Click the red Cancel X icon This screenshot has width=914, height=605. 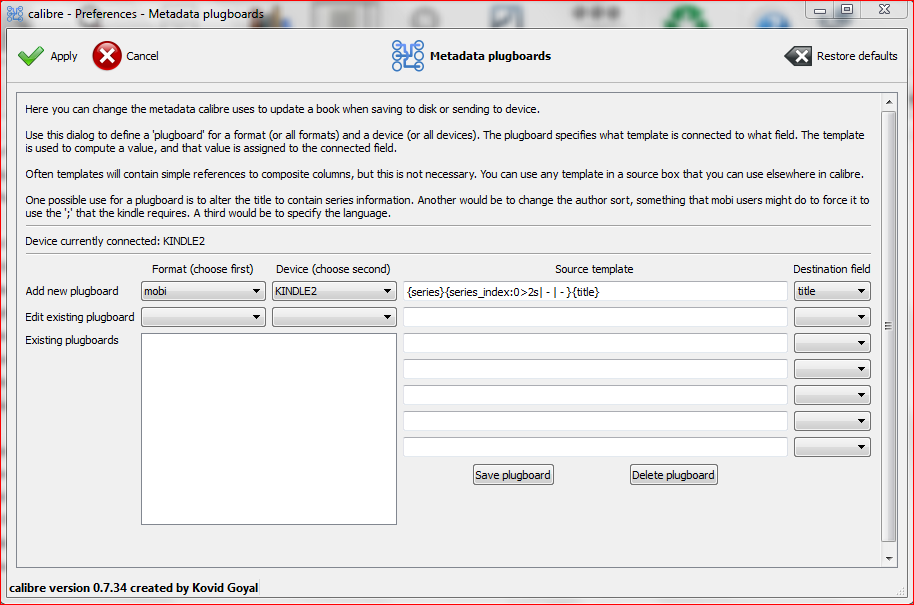pos(107,56)
